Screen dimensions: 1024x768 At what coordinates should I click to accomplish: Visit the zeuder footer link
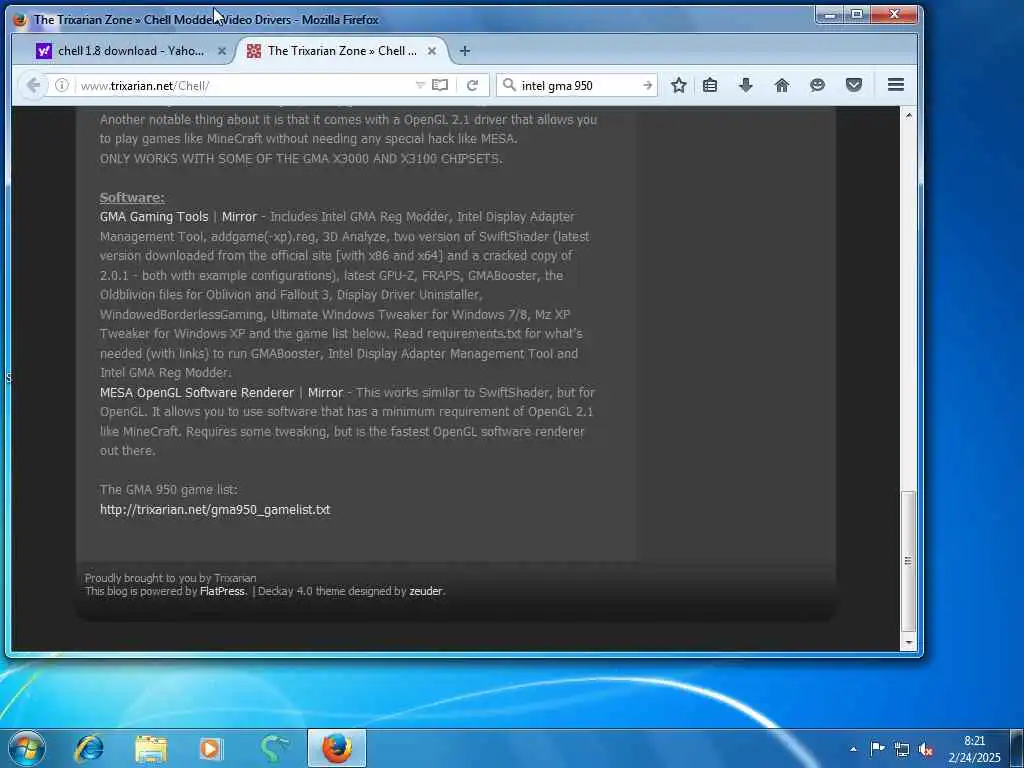[x=425, y=591]
